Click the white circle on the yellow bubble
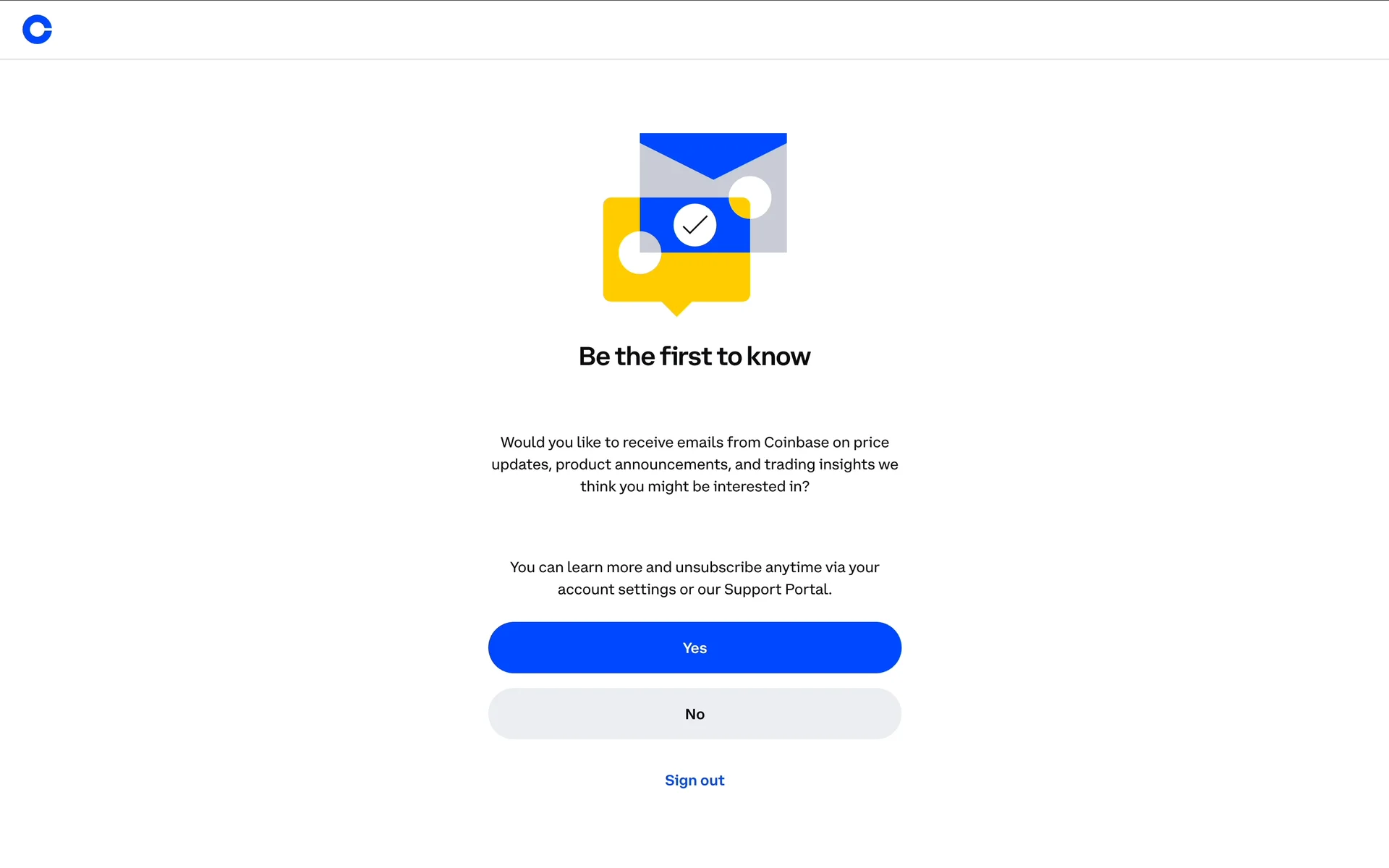The width and height of the screenshot is (1389, 868). tap(640, 252)
